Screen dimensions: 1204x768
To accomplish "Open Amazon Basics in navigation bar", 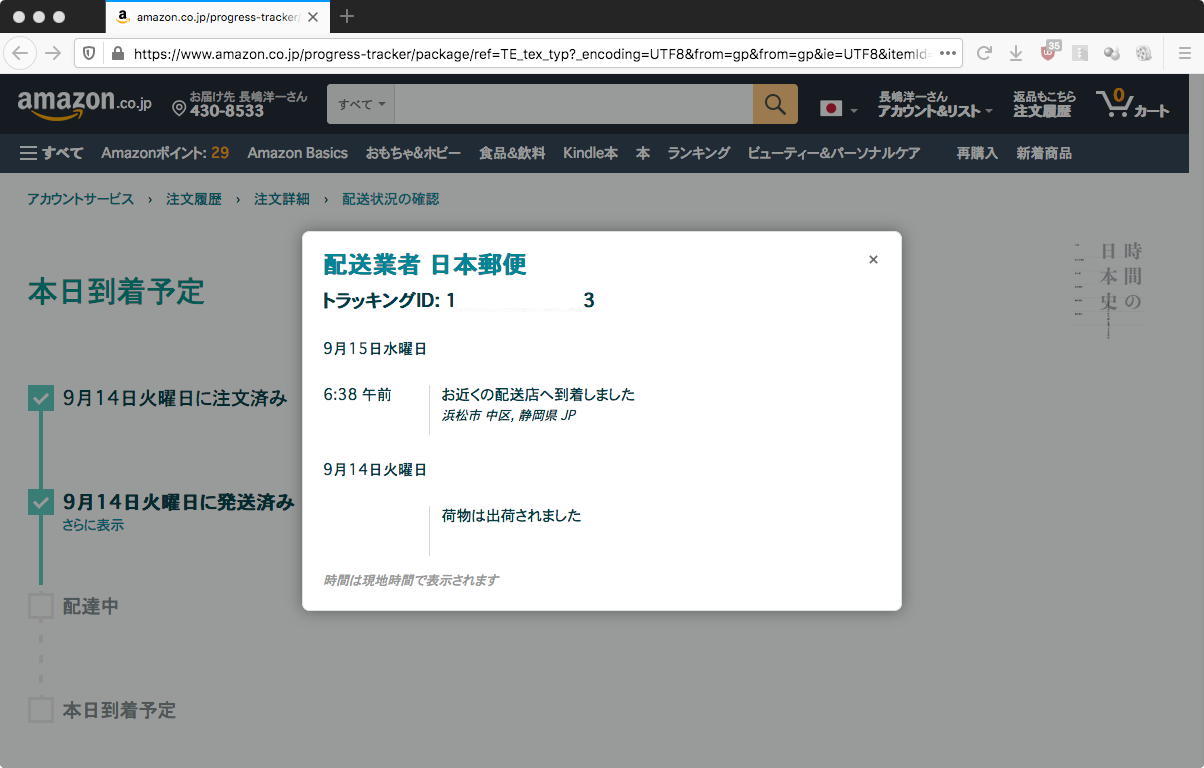I will point(297,153).
